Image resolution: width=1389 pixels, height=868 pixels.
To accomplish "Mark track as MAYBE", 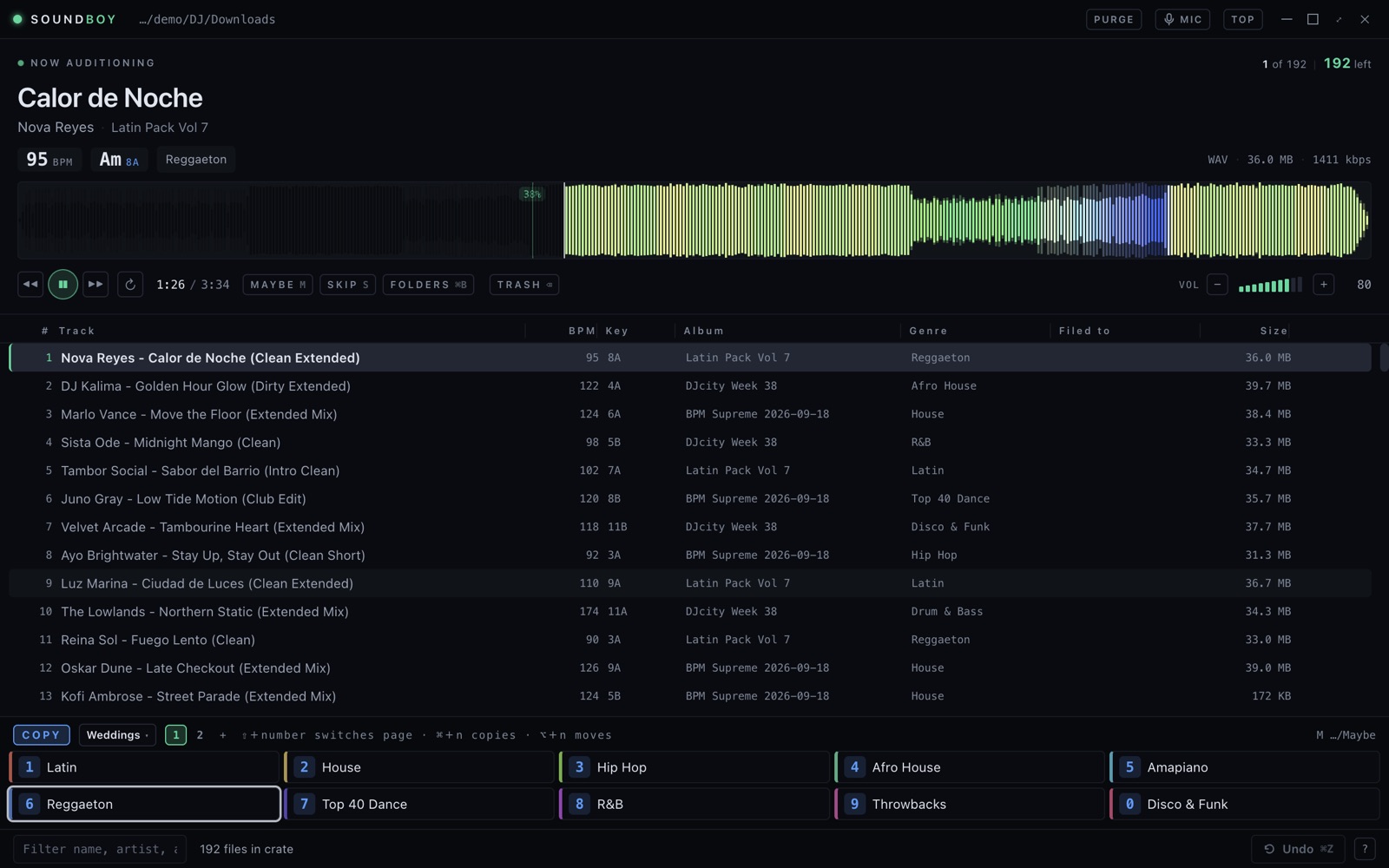I will [x=278, y=285].
